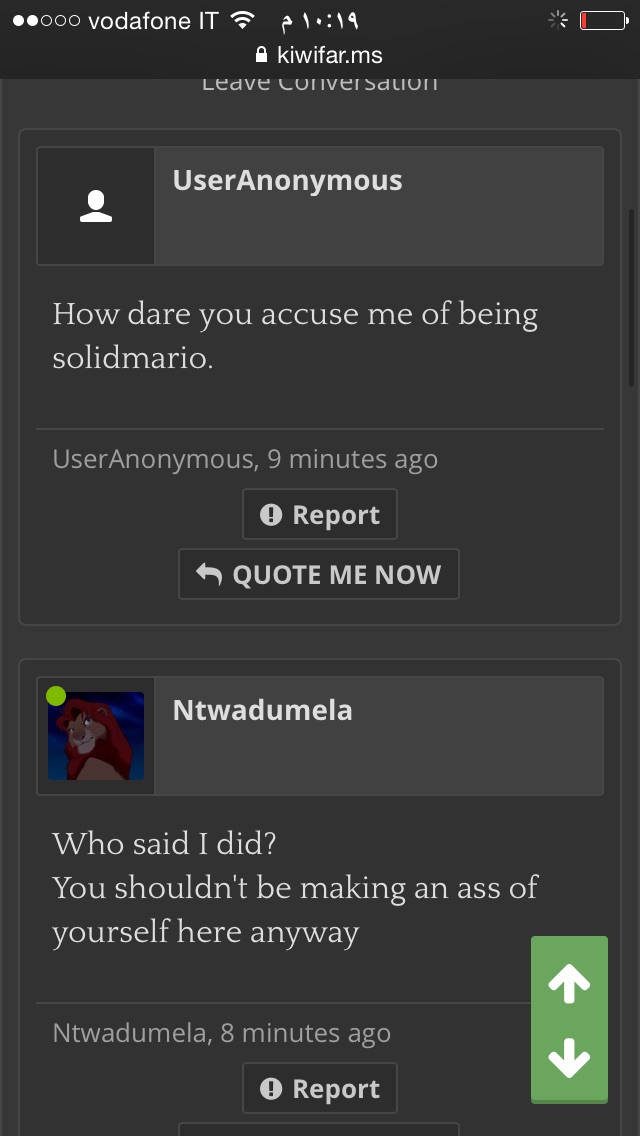Screen dimensions: 640x1136
Task: Click QUOTE ME NOW button
Action: pyautogui.click(x=319, y=575)
